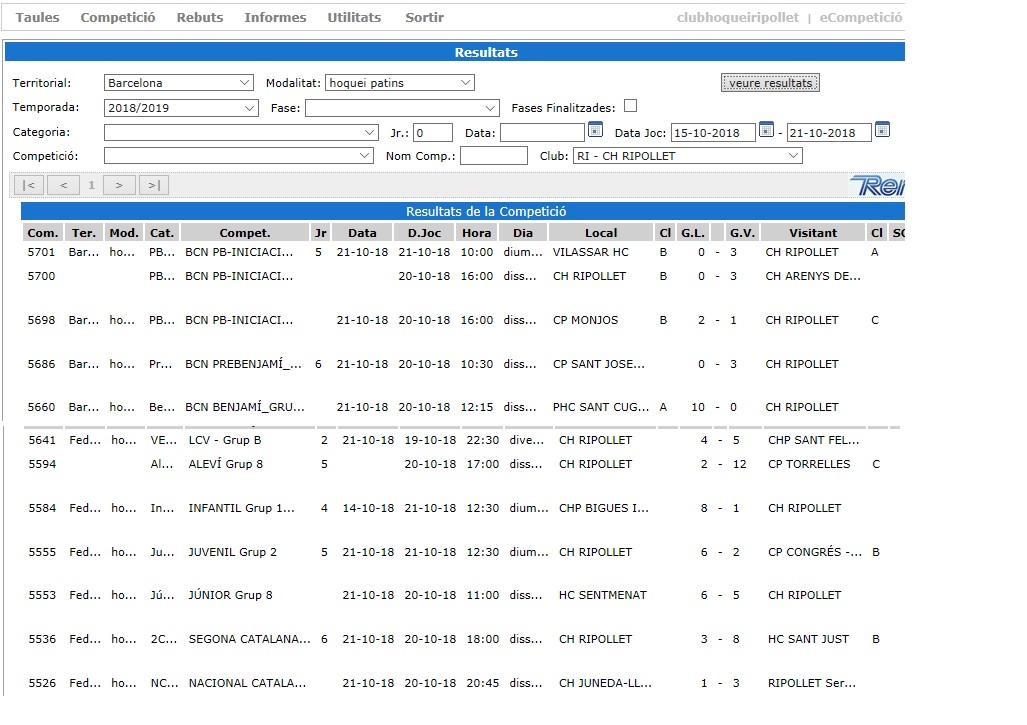Expand the Fase dropdown

pyautogui.click(x=402, y=107)
